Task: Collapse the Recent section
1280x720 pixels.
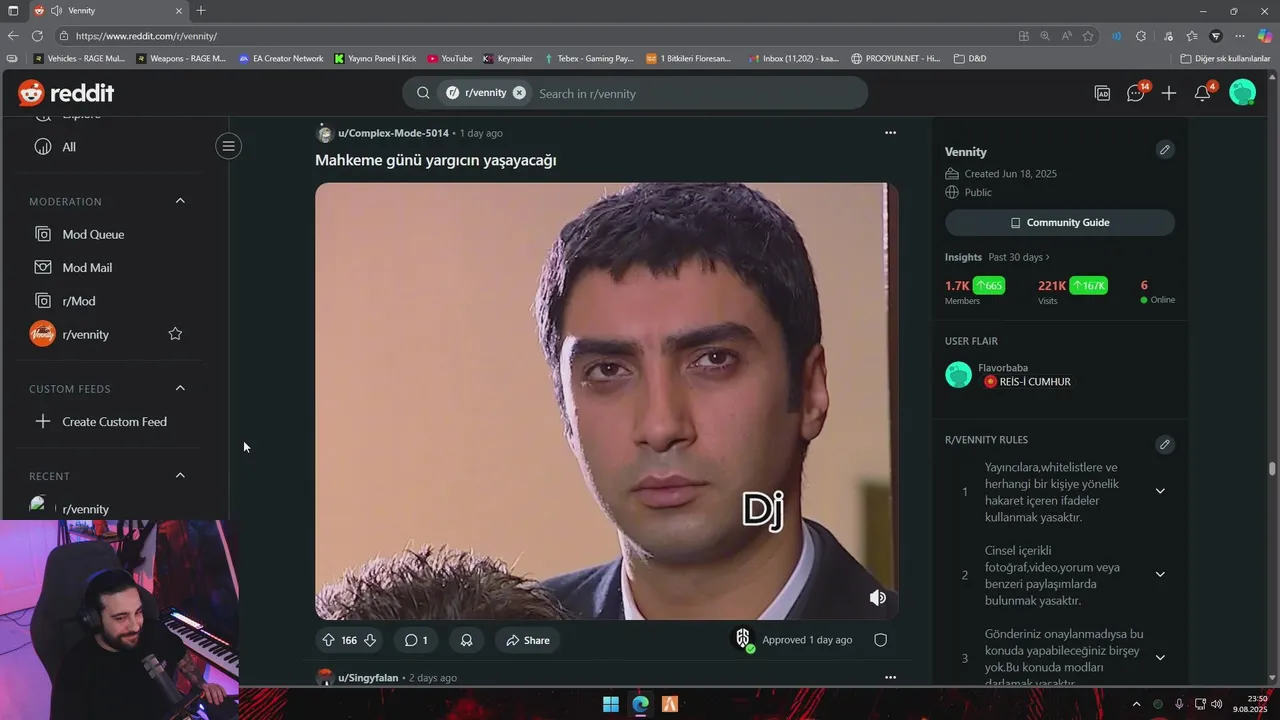Action: click(x=180, y=475)
